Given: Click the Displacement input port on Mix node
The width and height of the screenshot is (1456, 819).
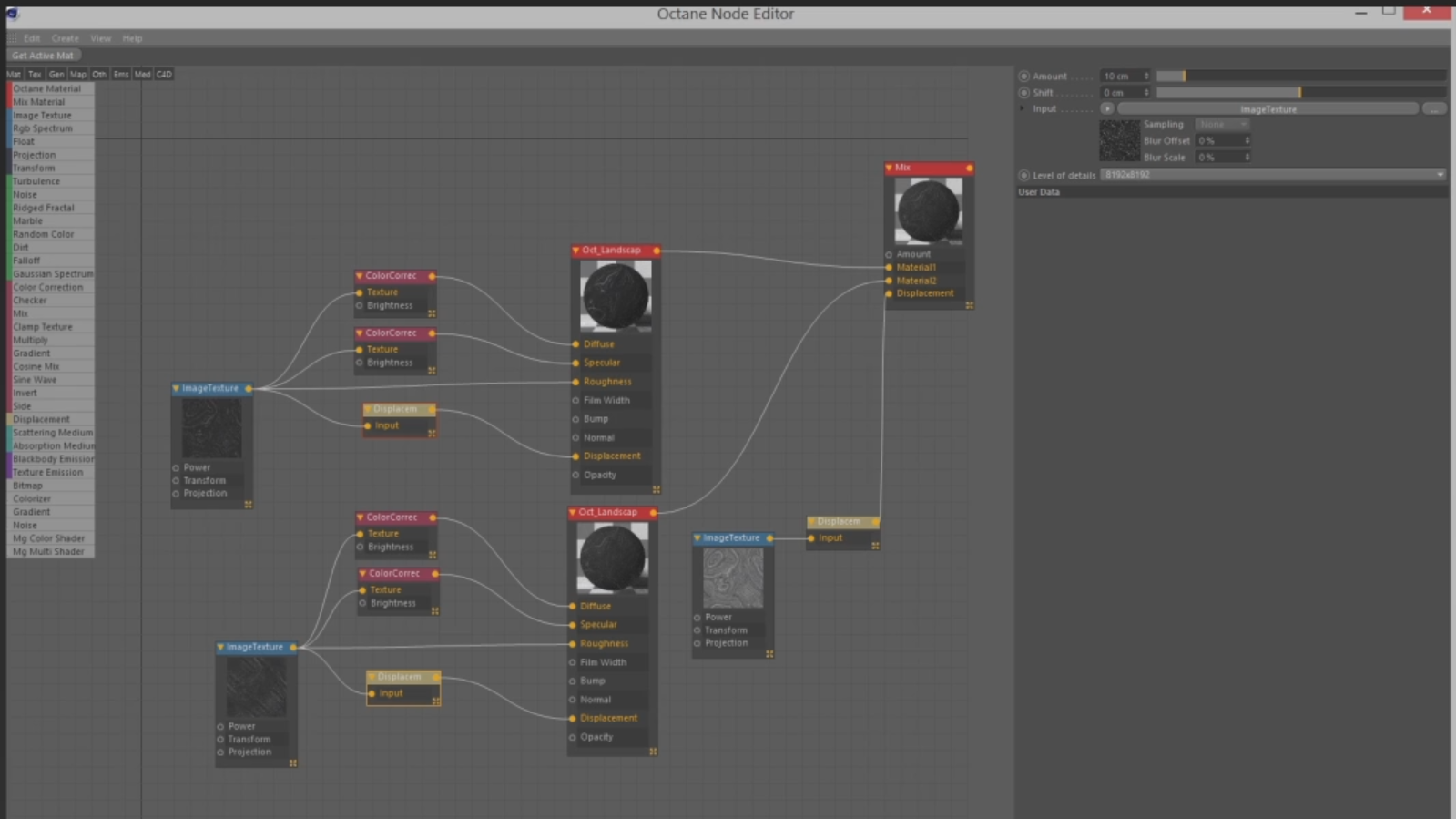Looking at the screenshot, I should tap(889, 293).
